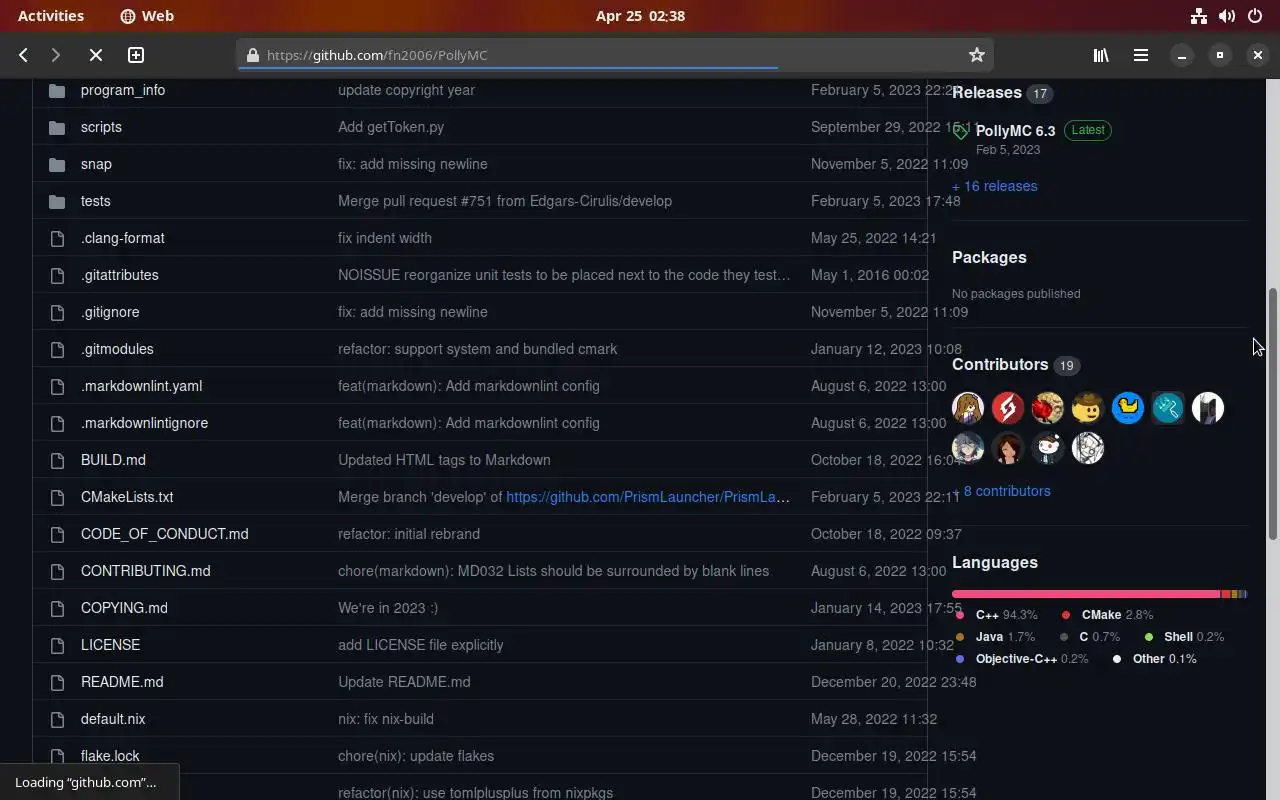Open the Releases section heading
The width and height of the screenshot is (1280, 800).
pyautogui.click(x=987, y=92)
